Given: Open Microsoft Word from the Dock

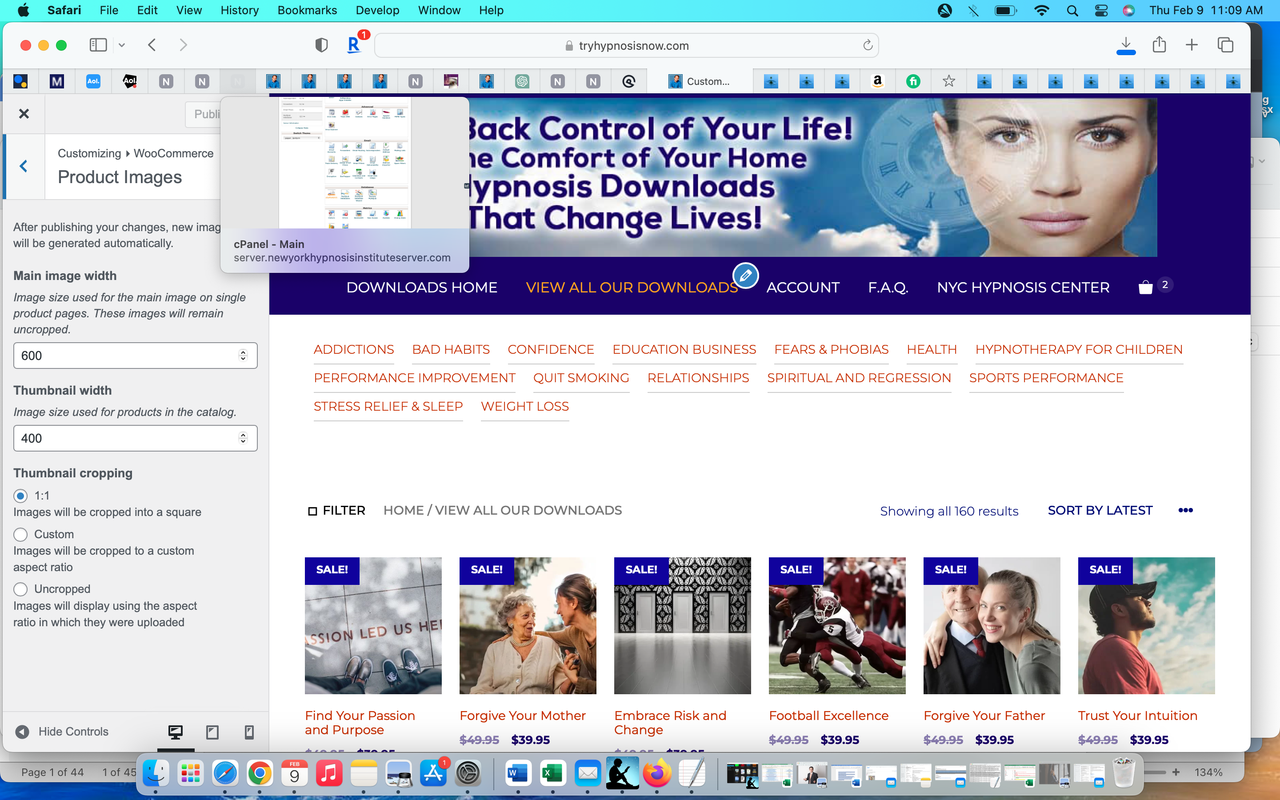Looking at the screenshot, I should [x=518, y=774].
